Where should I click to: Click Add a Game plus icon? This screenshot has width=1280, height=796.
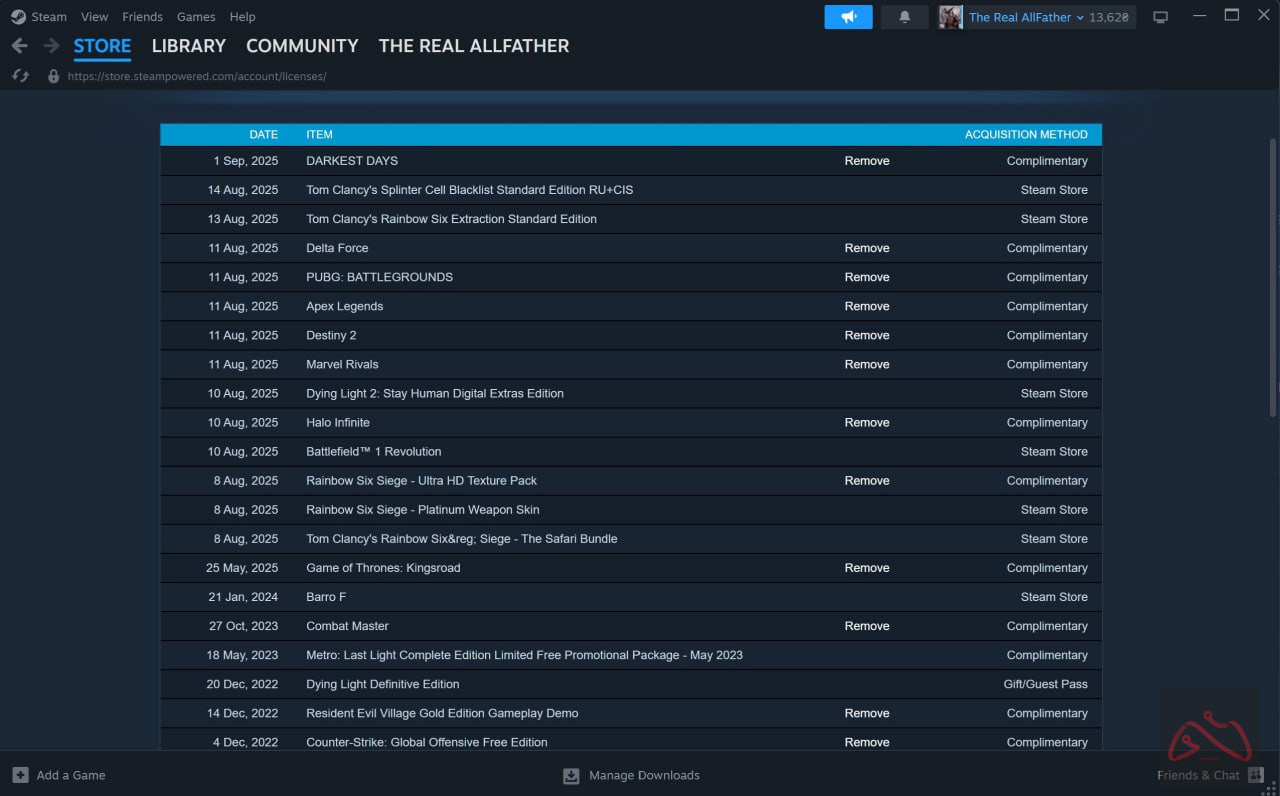(x=20, y=775)
